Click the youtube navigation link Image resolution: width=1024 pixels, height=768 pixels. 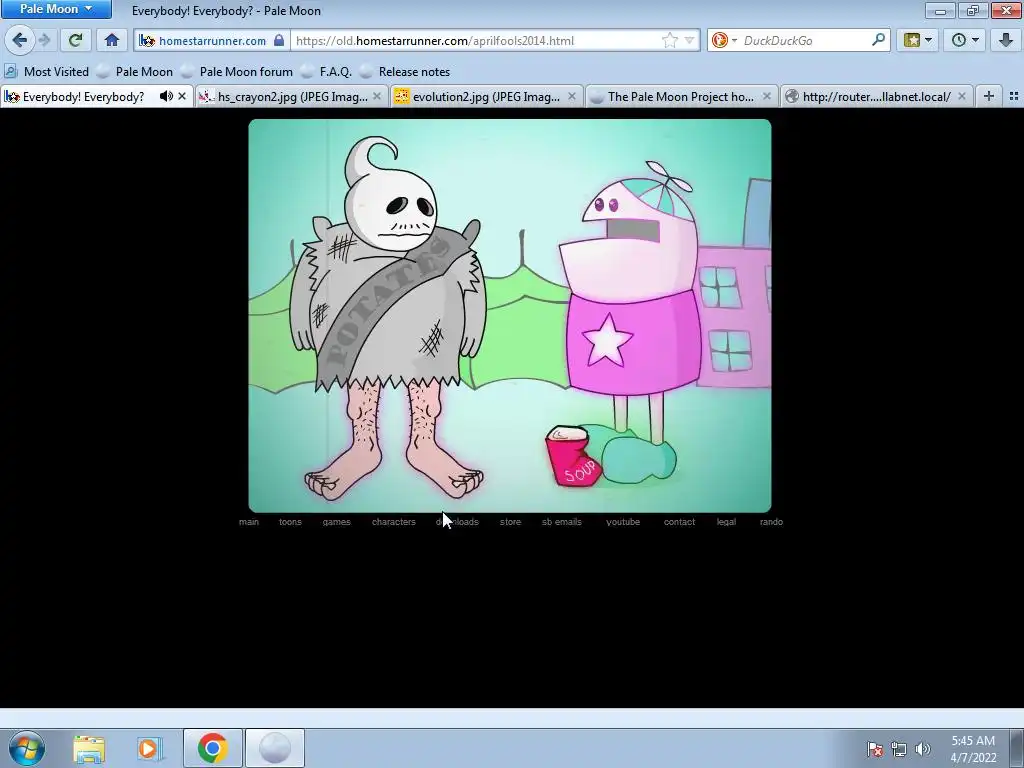pyautogui.click(x=623, y=522)
